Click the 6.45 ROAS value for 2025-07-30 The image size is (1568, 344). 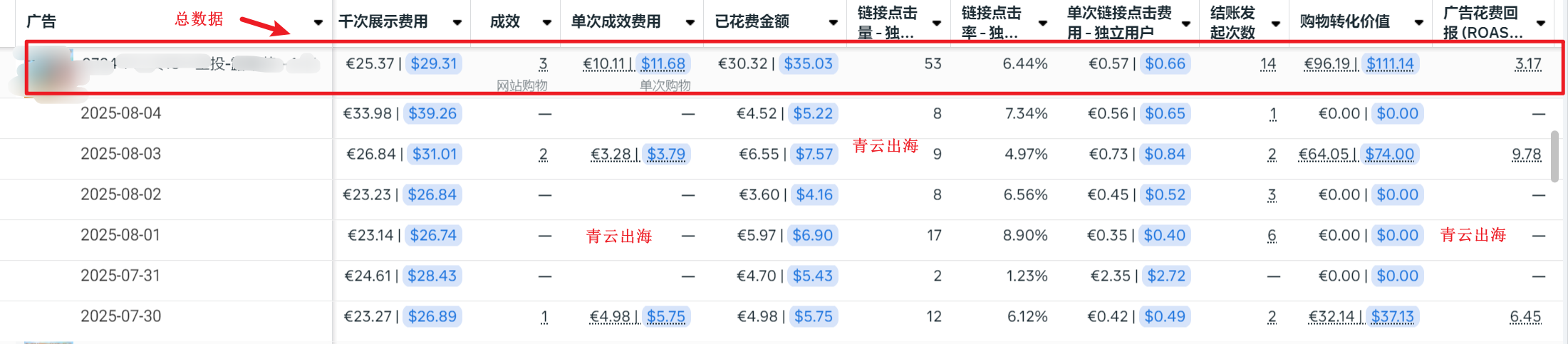[x=1525, y=317]
